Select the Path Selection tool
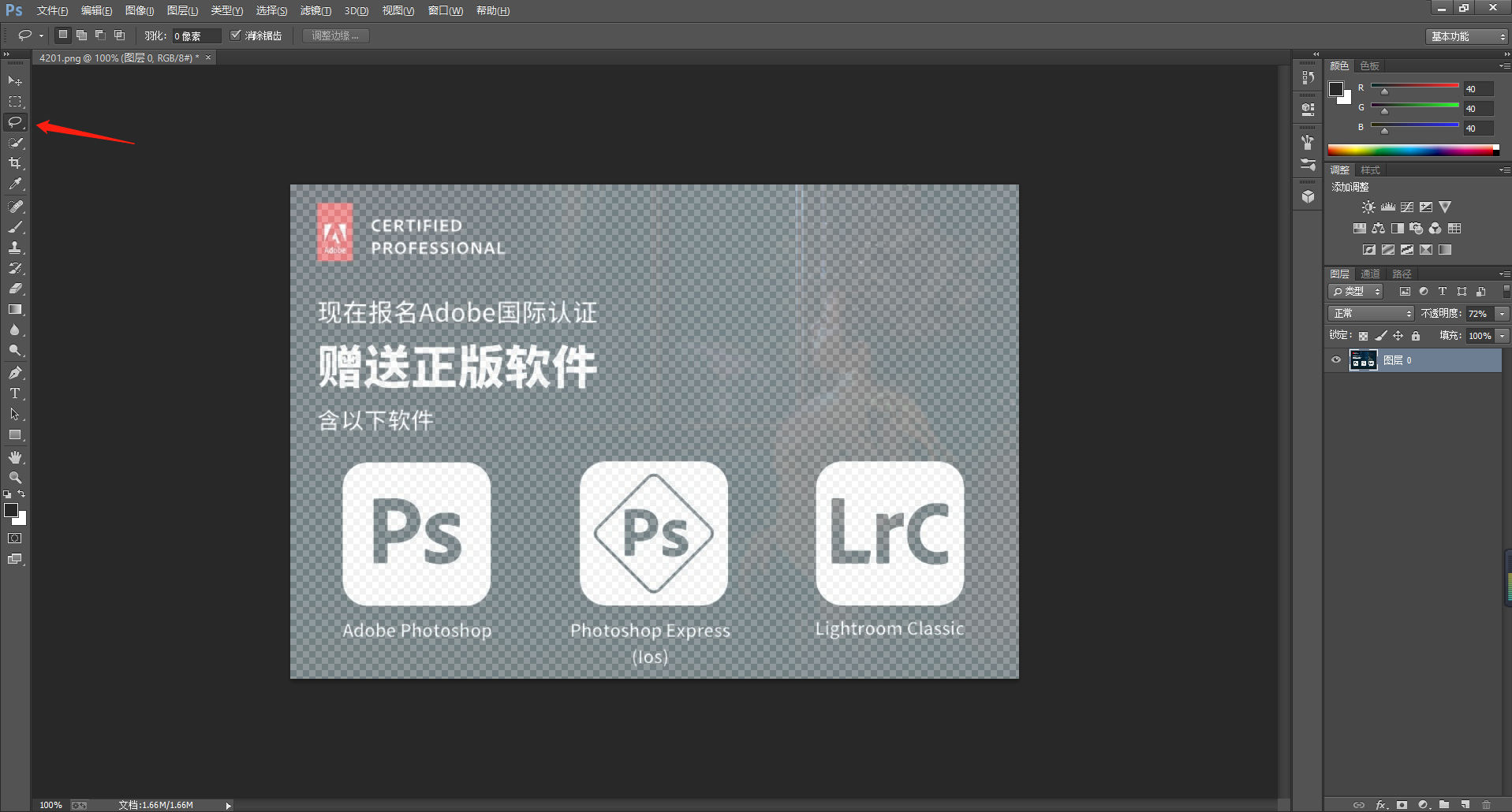 coord(15,414)
